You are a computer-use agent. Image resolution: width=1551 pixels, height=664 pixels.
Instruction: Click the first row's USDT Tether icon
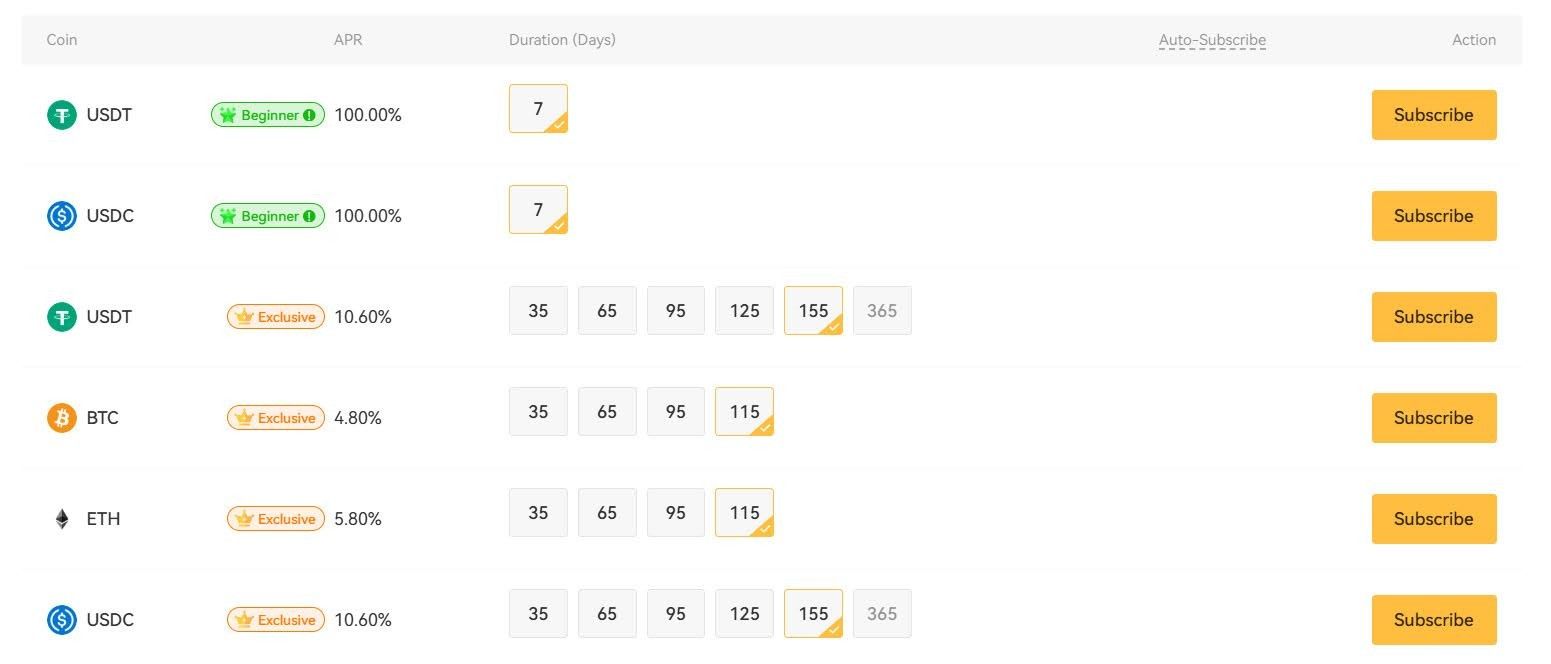(x=62, y=115)
